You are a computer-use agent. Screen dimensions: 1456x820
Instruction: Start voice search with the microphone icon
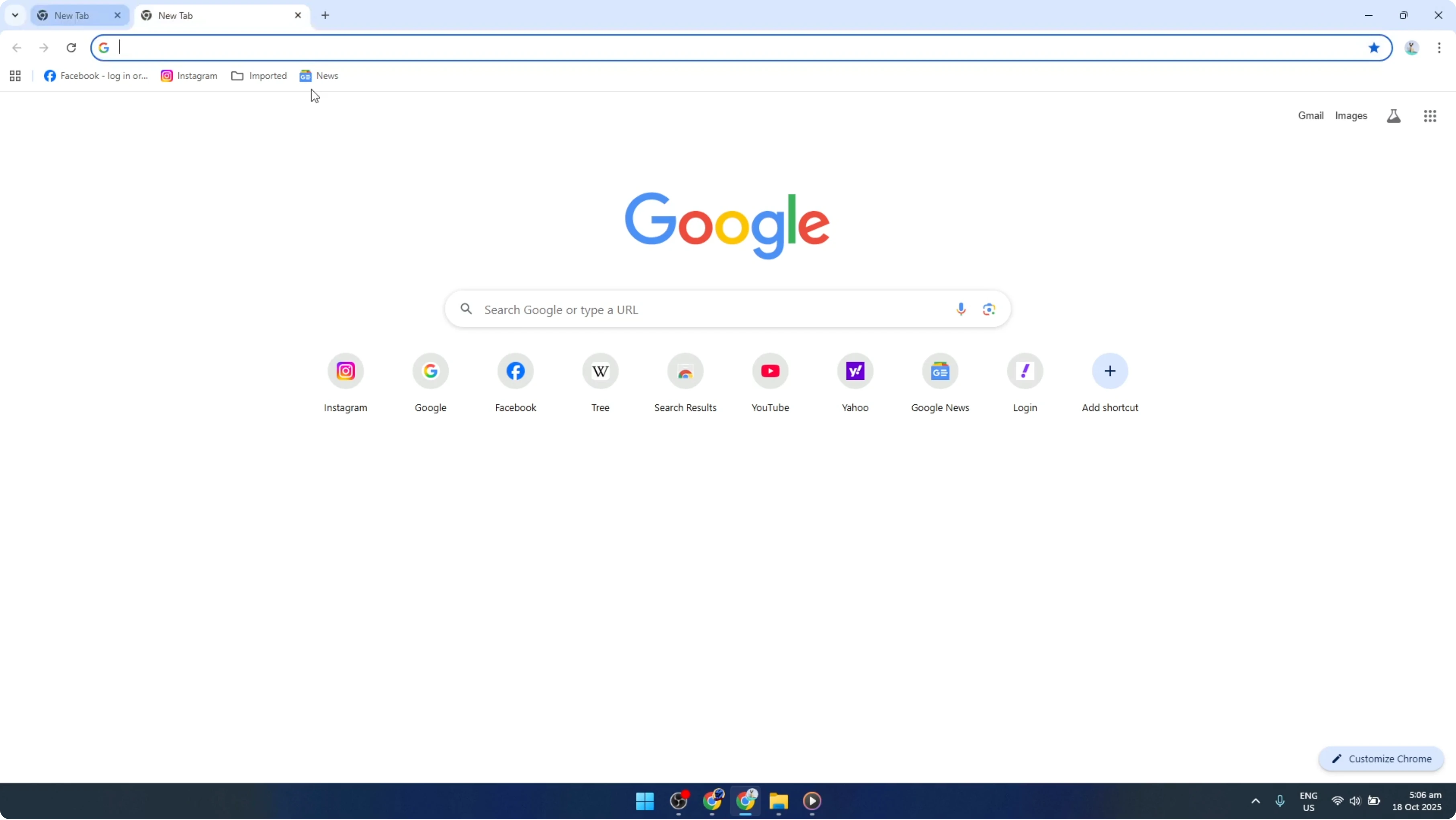(x=960, y=310)
